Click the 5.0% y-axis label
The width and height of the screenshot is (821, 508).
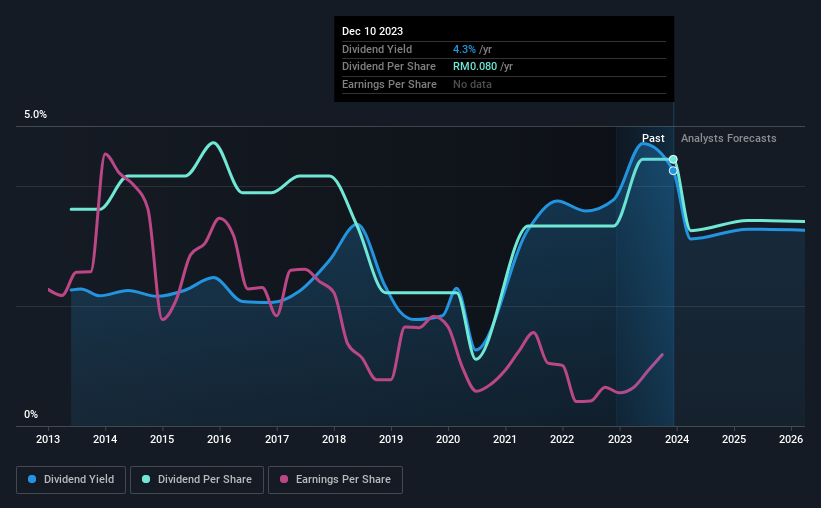click(35, 115)
